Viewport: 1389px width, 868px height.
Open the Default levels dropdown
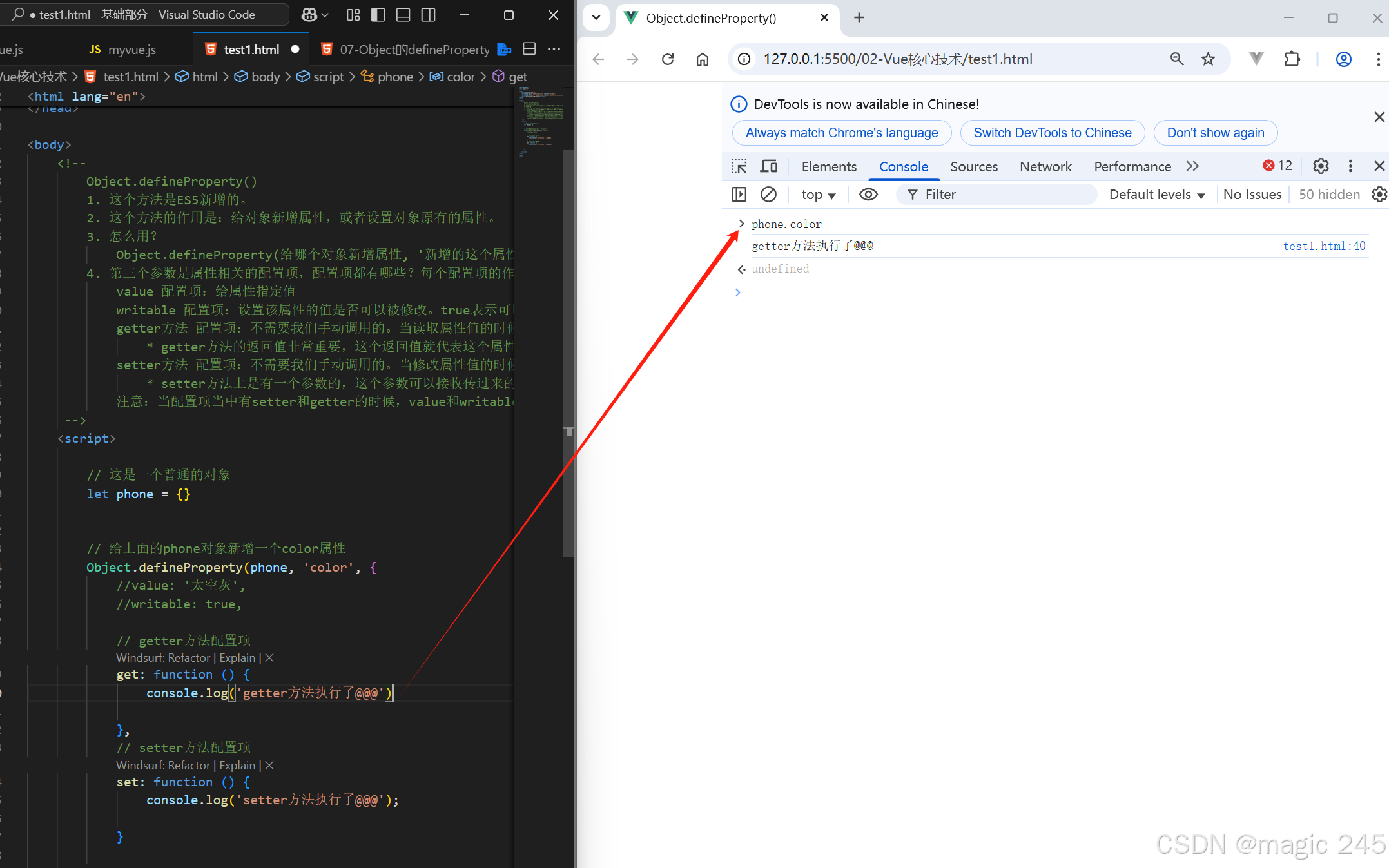1156,195
